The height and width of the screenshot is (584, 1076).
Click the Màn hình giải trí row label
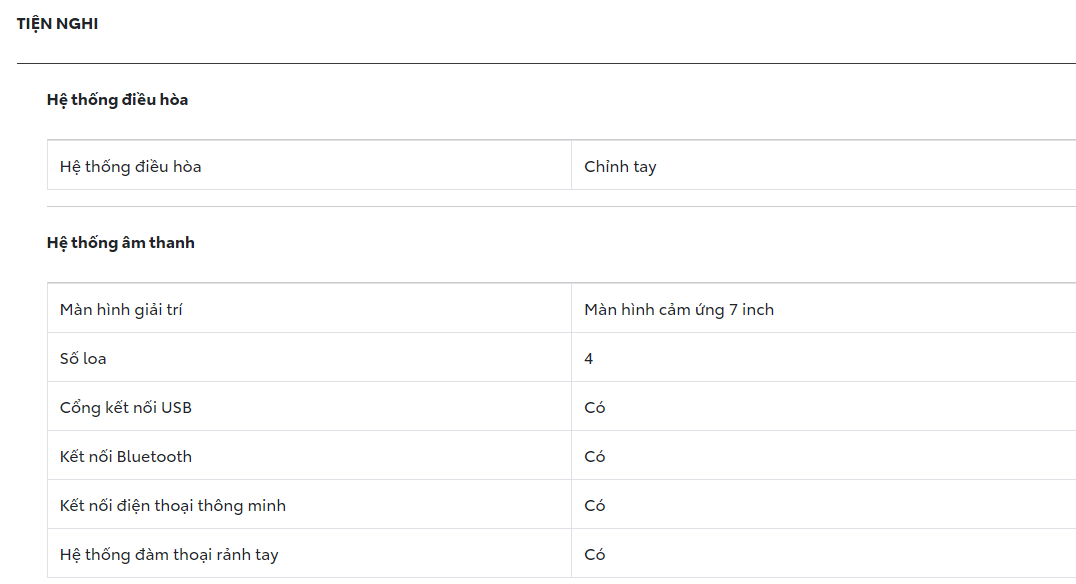pos(120,309)
